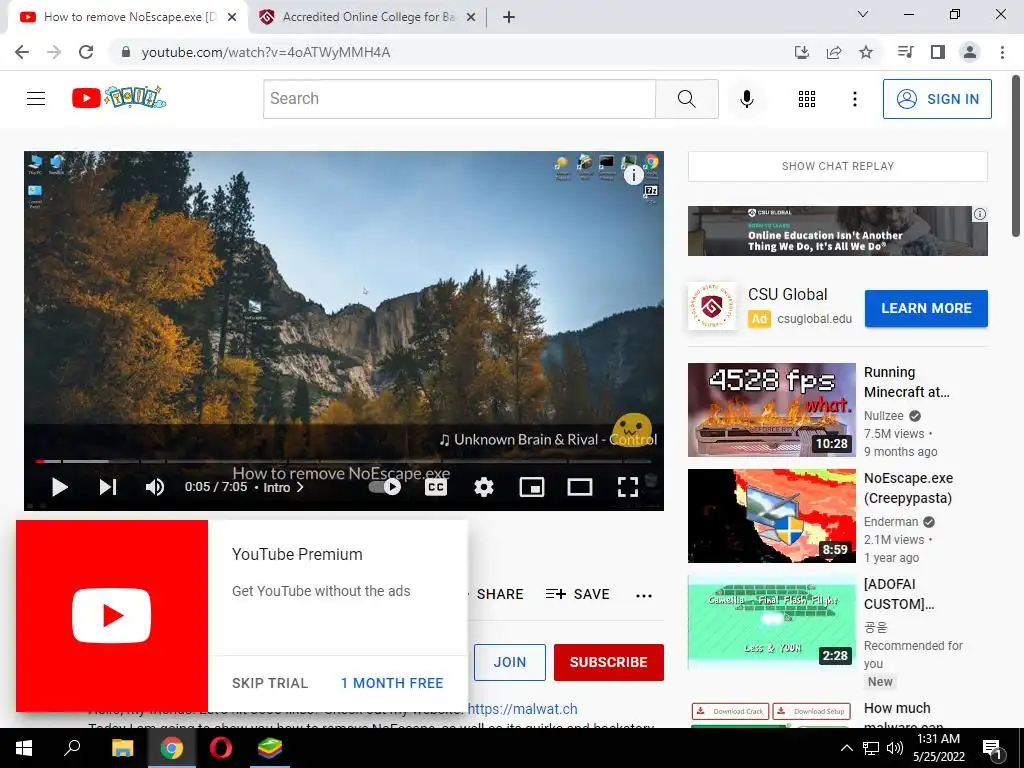Expand the Intro chapter list
1024x768 pixels.
coord(283,487)
